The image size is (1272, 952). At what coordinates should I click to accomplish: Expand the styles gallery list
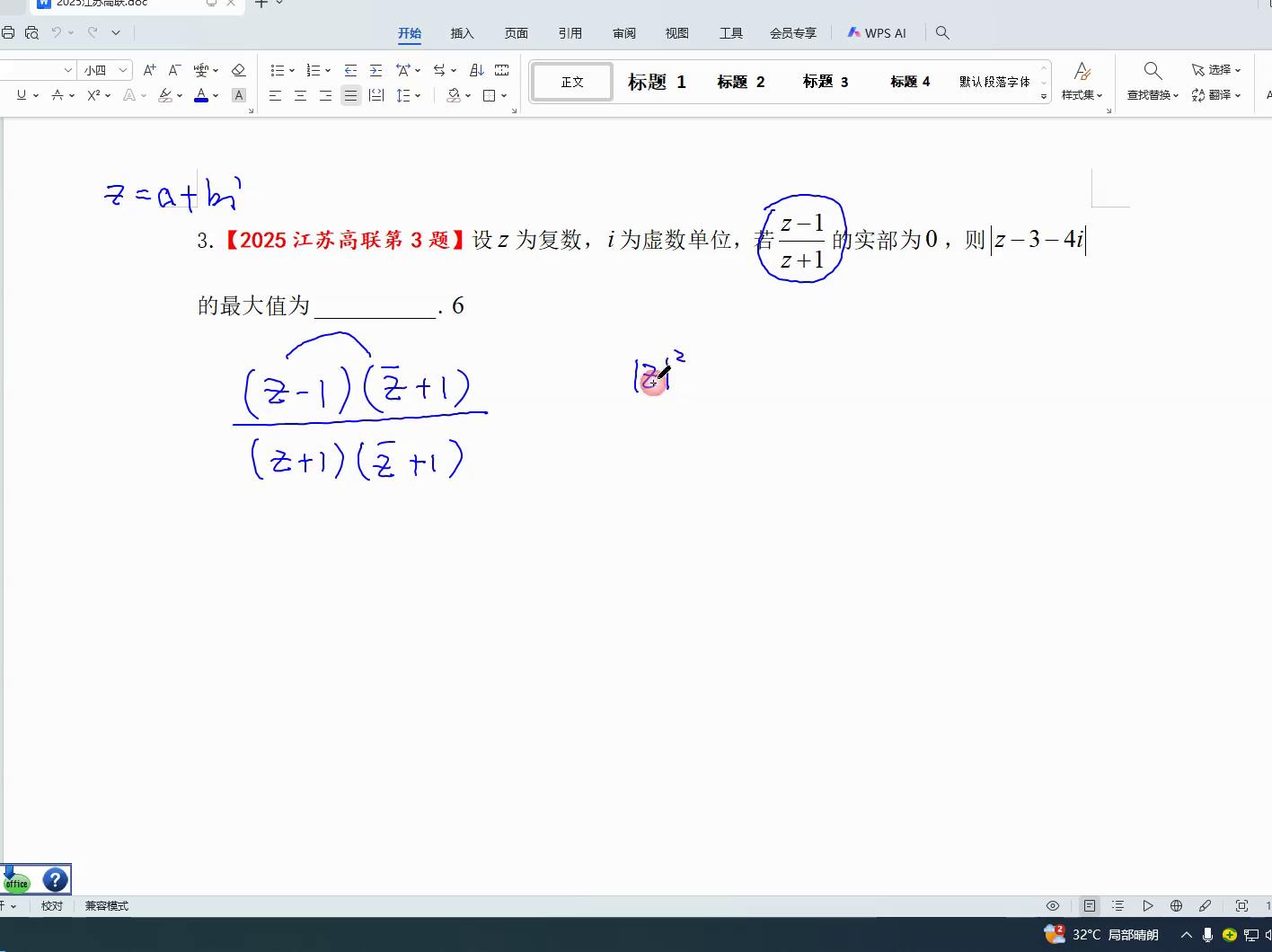[1044, 96]
